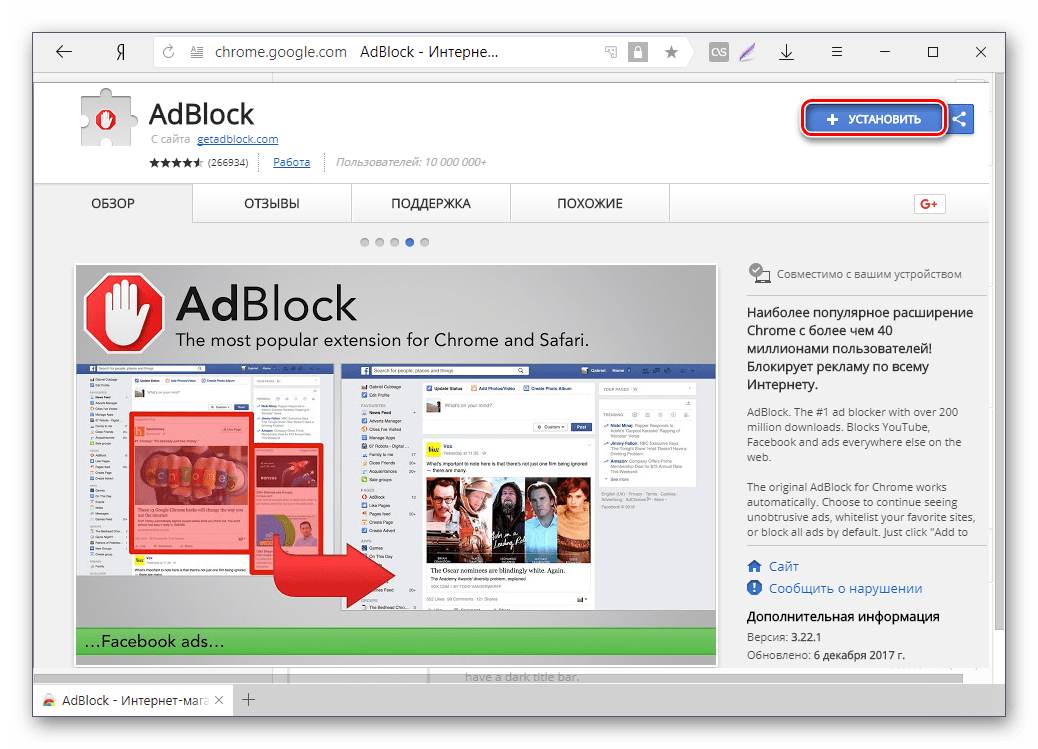Click the purple feather extension icon
This screenshot has height=749, width=1038.
tap(748, 52)
